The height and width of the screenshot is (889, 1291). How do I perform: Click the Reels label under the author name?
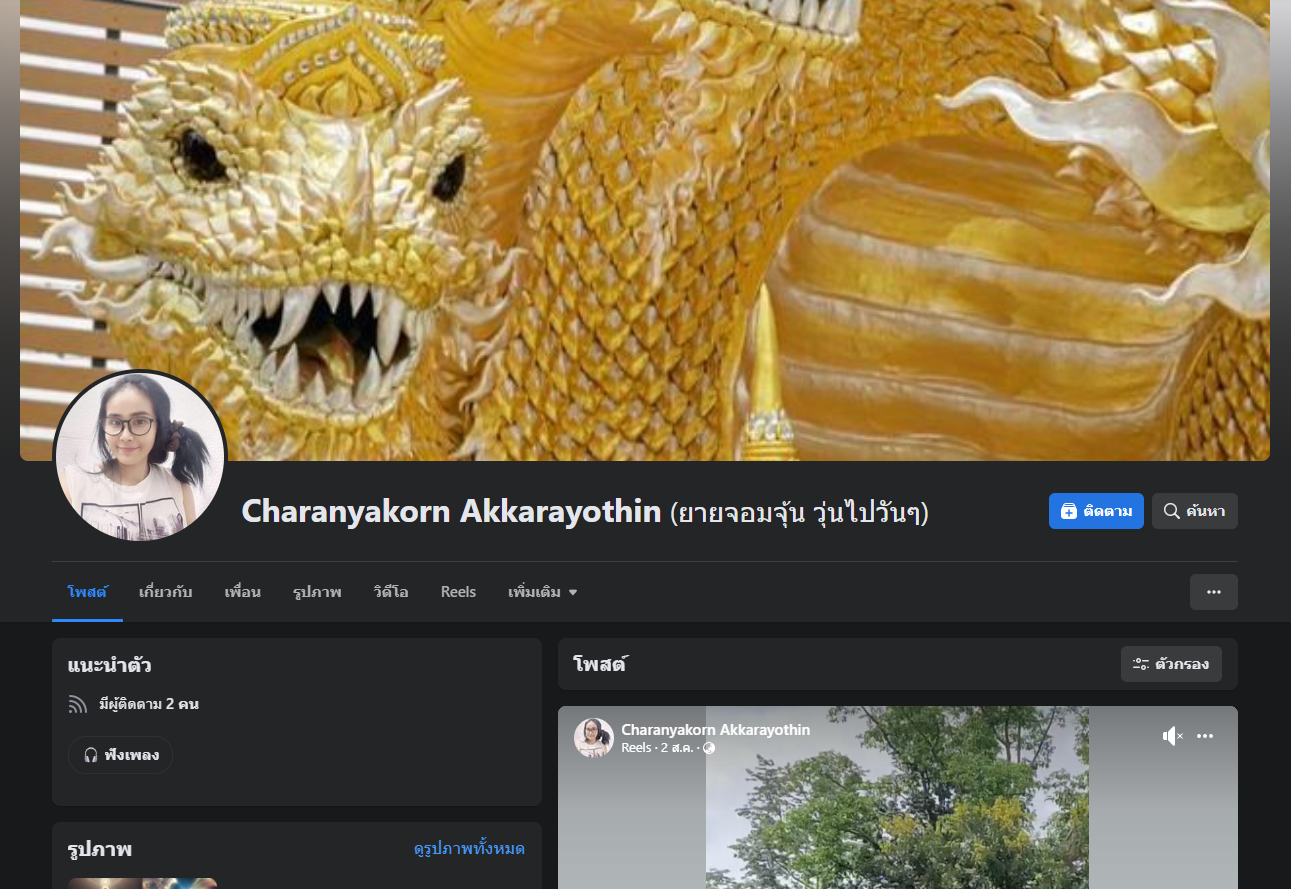tap(637, 748)
